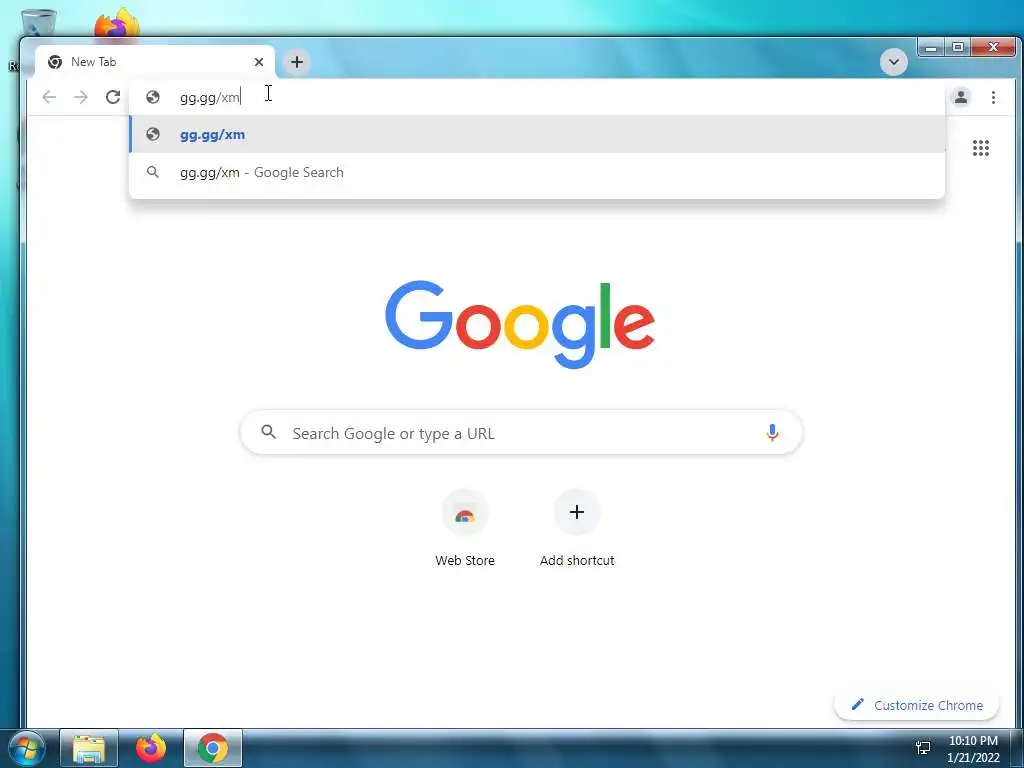Open the Google apps grid icon
The image size is (1024, 768).
pos(980,148)
